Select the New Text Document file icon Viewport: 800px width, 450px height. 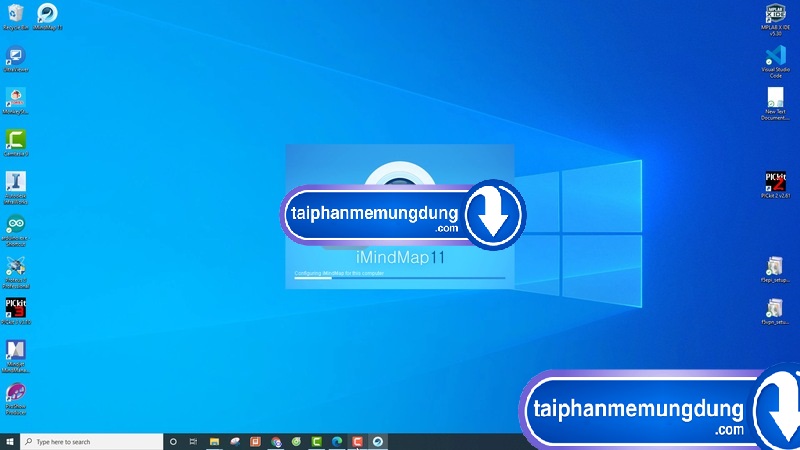(x=775, y=104)
